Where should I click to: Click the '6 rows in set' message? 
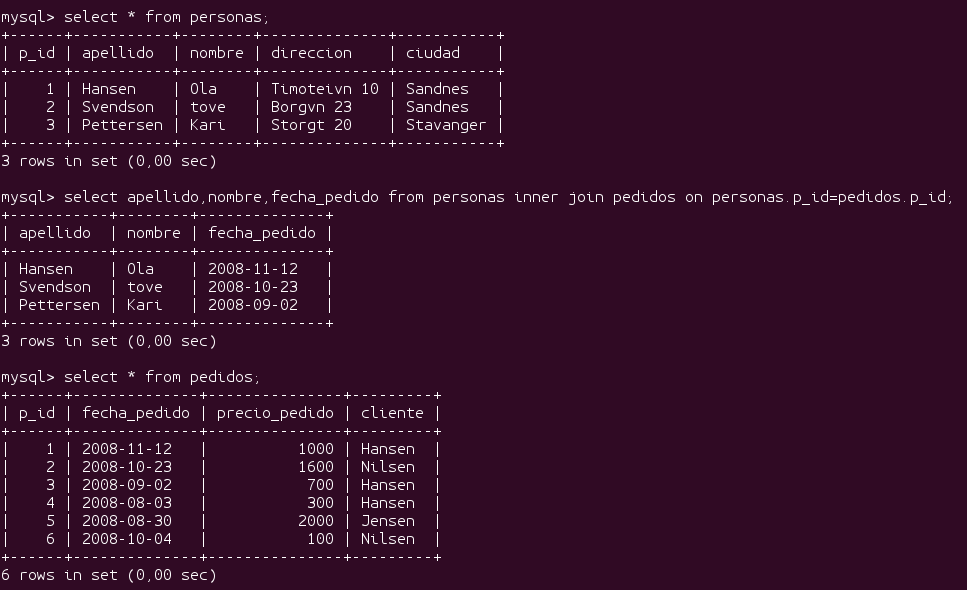coord(109,575)
